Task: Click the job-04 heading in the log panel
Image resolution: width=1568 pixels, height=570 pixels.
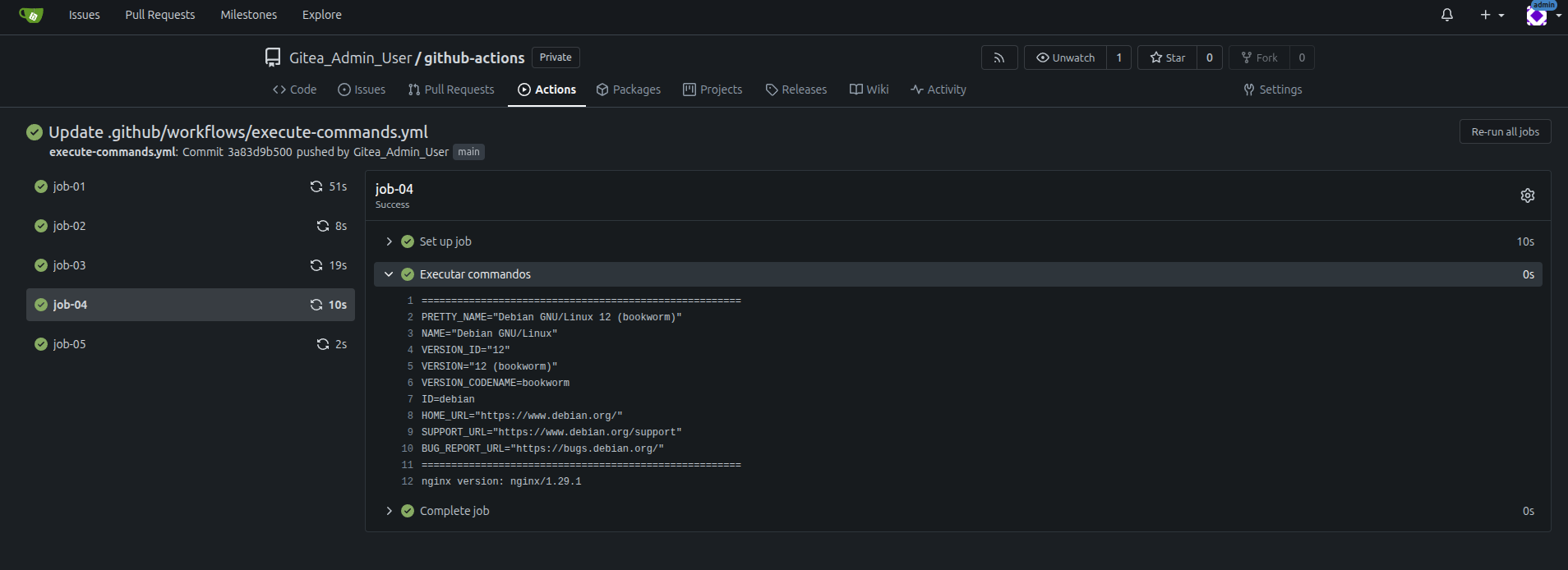Action: click(394, 189)
